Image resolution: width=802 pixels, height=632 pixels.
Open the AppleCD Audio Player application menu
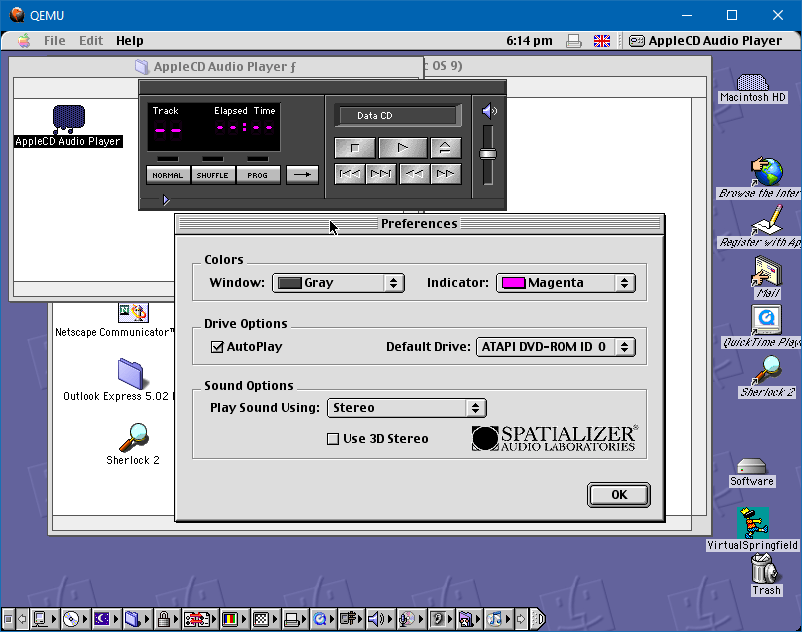pyautogui.click(x=704, y=41)
